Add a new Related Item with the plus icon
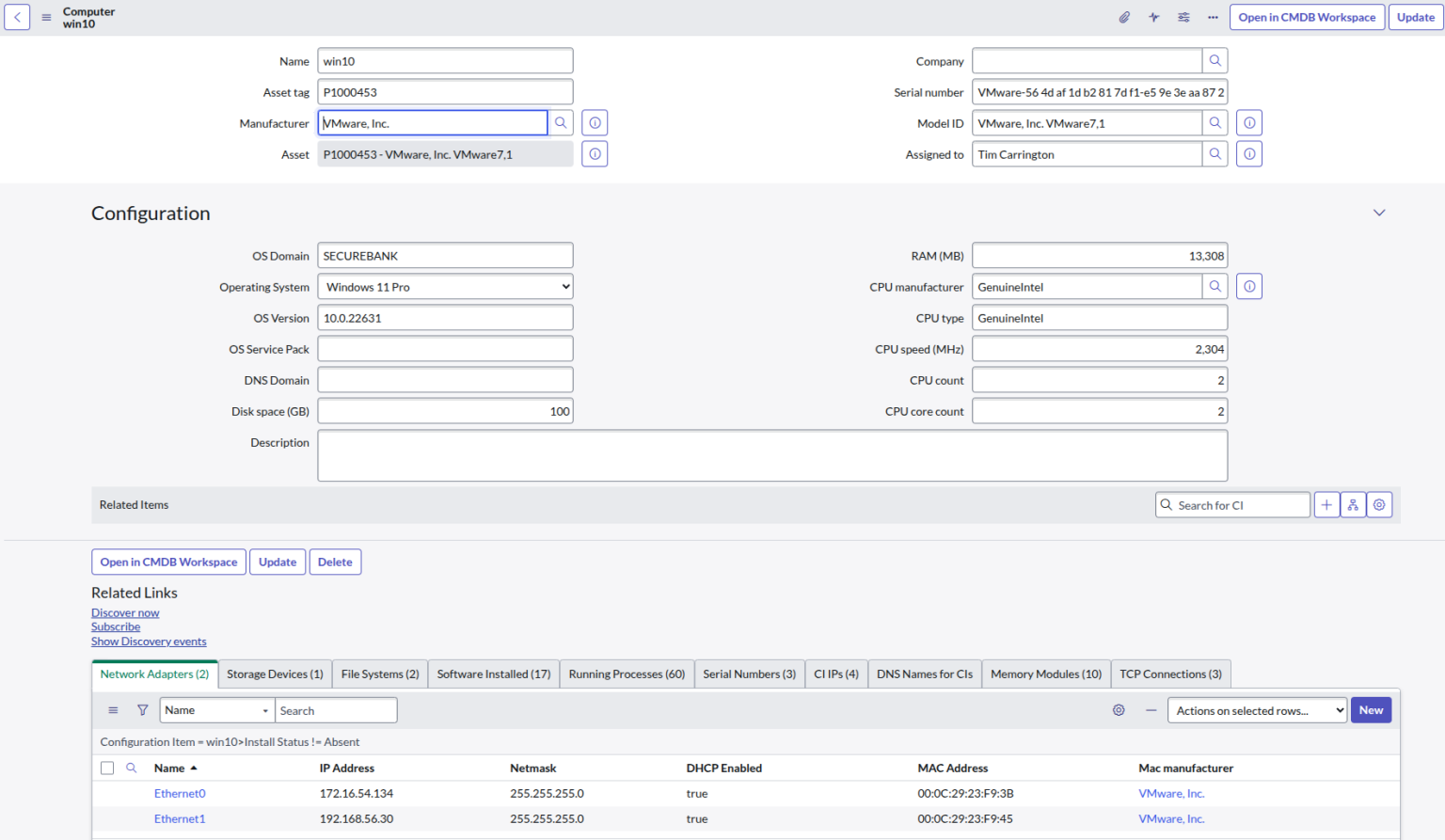This screenshot has width=1445, height=840. [1326, 504]
